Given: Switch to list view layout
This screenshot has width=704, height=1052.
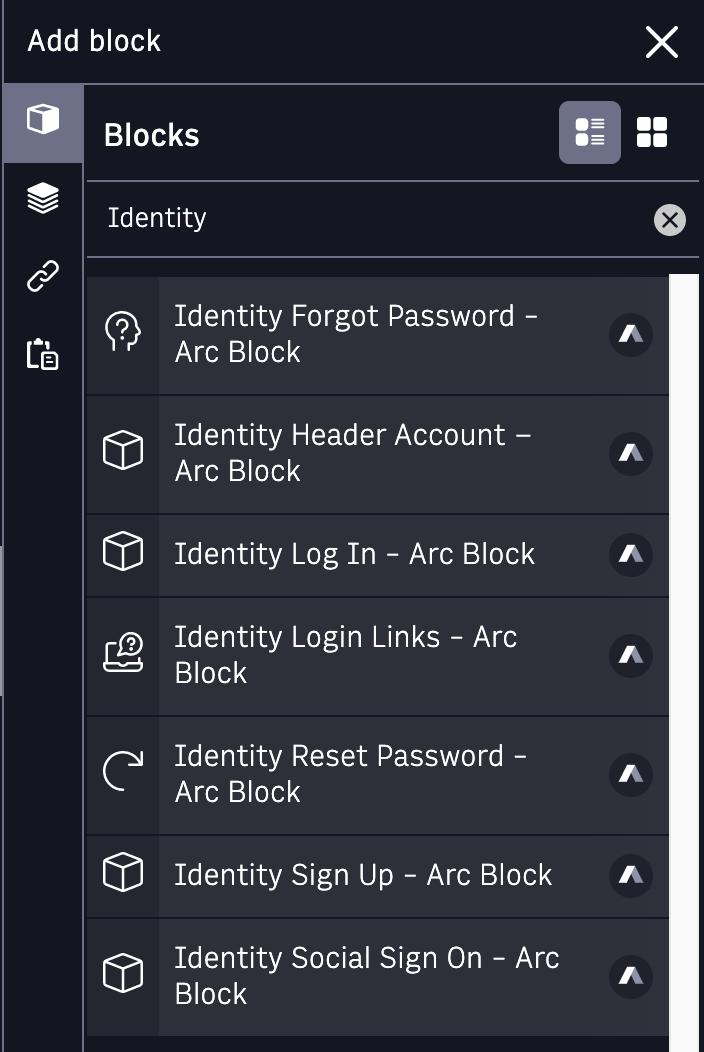Looking at the screenshot, I should point(589,132).
